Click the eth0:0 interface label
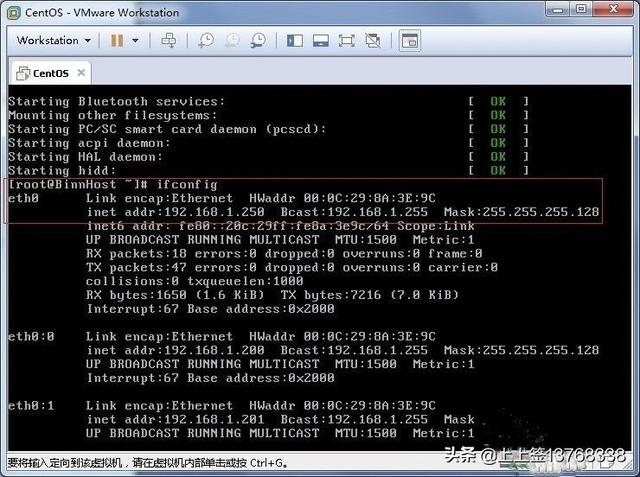The width and height of the screenshot is (640, 477). pos(31,337)
